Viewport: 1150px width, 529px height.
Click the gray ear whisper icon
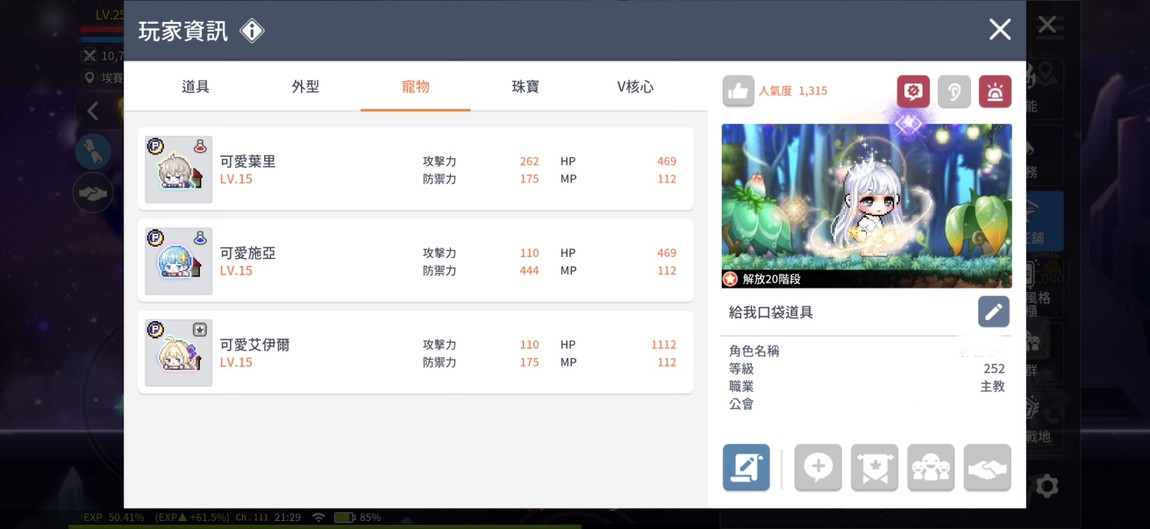(x=954, y=91)
